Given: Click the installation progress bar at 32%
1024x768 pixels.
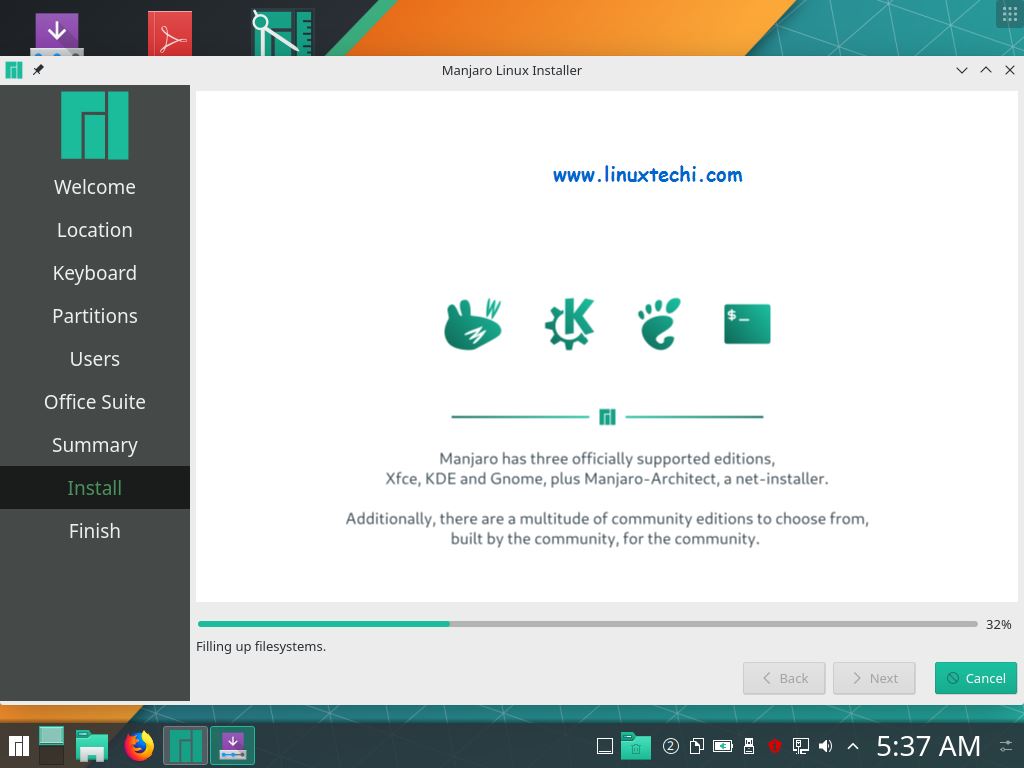Looking at the screenshot, I should pyautogui.click(x=587, y=624).
